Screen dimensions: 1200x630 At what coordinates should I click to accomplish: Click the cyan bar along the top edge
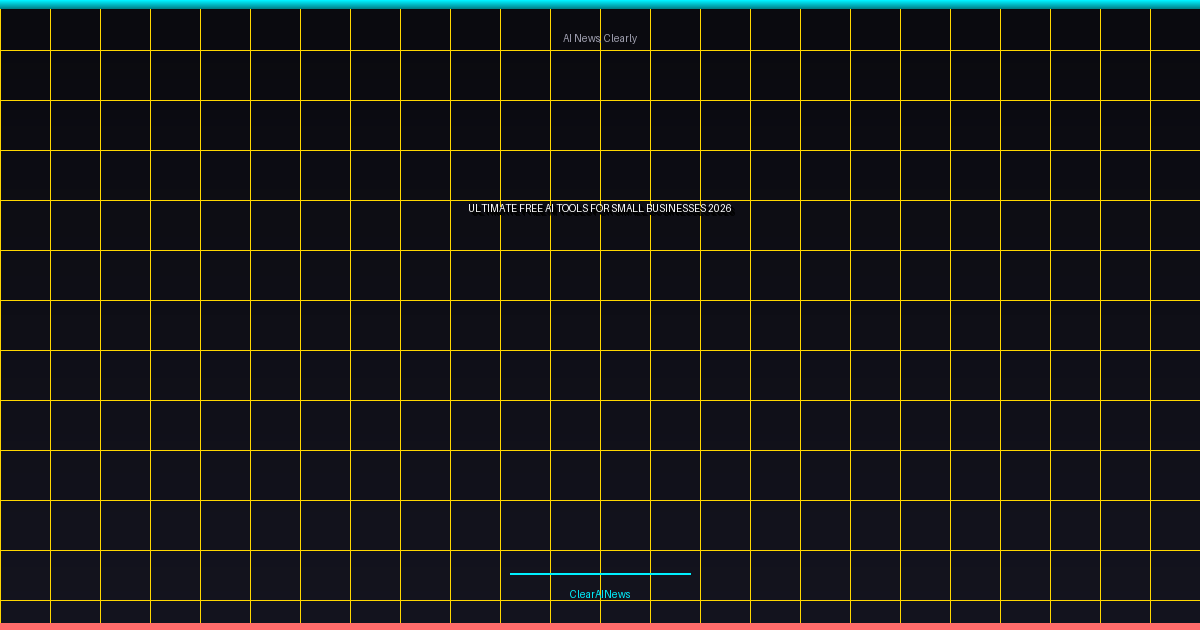(600, 4)
